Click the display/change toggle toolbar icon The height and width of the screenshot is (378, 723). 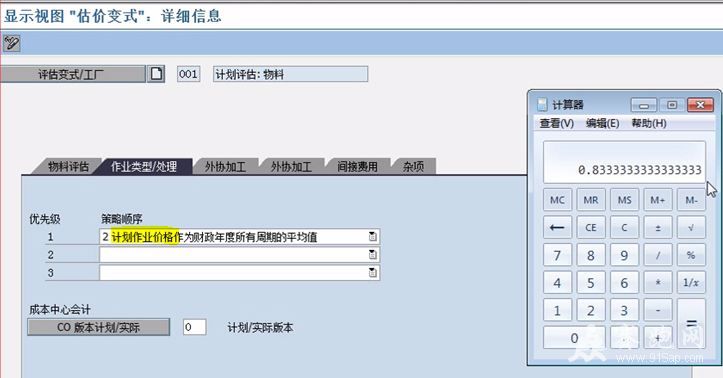pyautogui.click(x=11, y=43)
